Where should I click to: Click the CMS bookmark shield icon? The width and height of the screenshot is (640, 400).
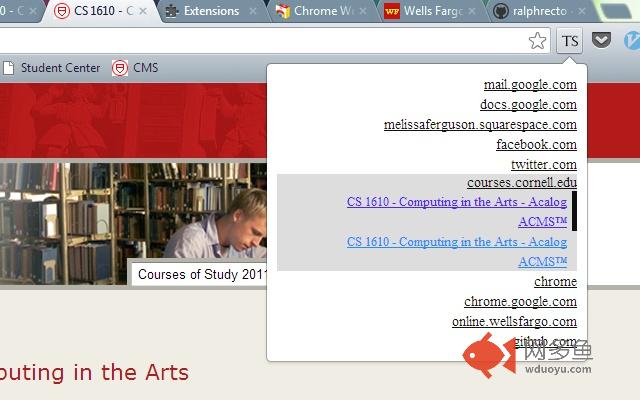120,68
